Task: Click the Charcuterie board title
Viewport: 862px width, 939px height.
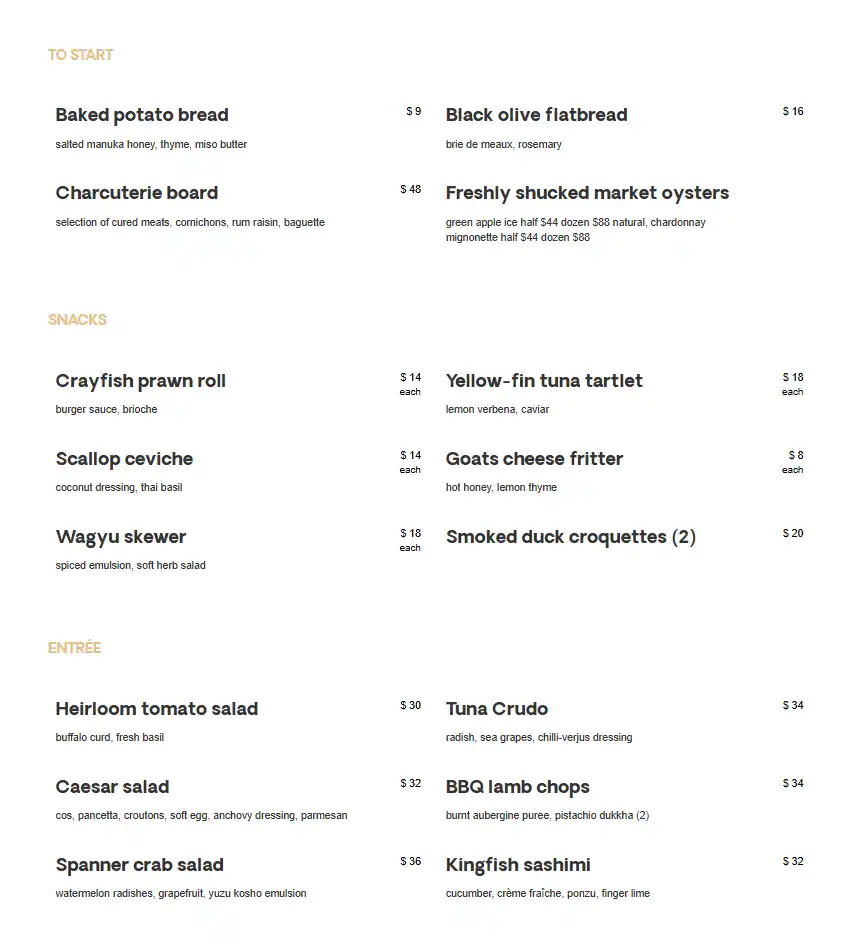Action: [x=137, y=193]
